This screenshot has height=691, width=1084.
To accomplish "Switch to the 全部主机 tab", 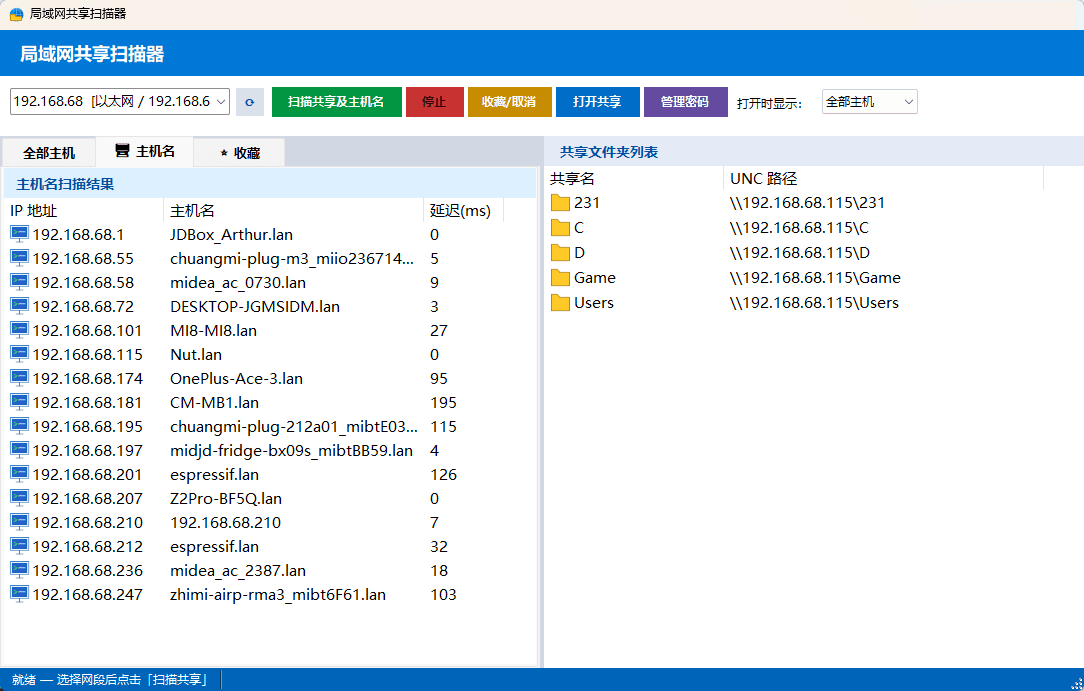I will click(49, 153).
